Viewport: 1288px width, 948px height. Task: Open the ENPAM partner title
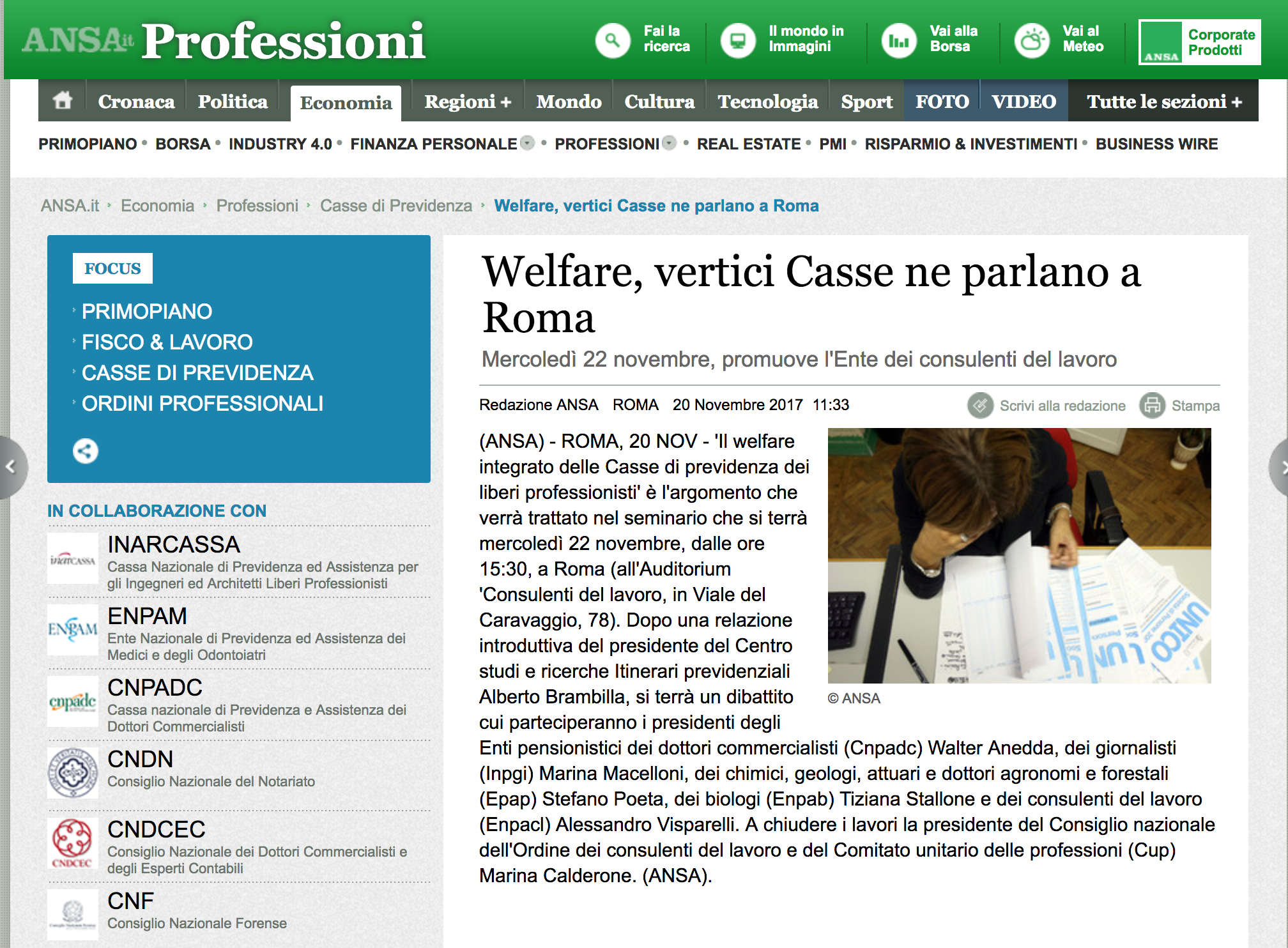[x=147, y=616]
